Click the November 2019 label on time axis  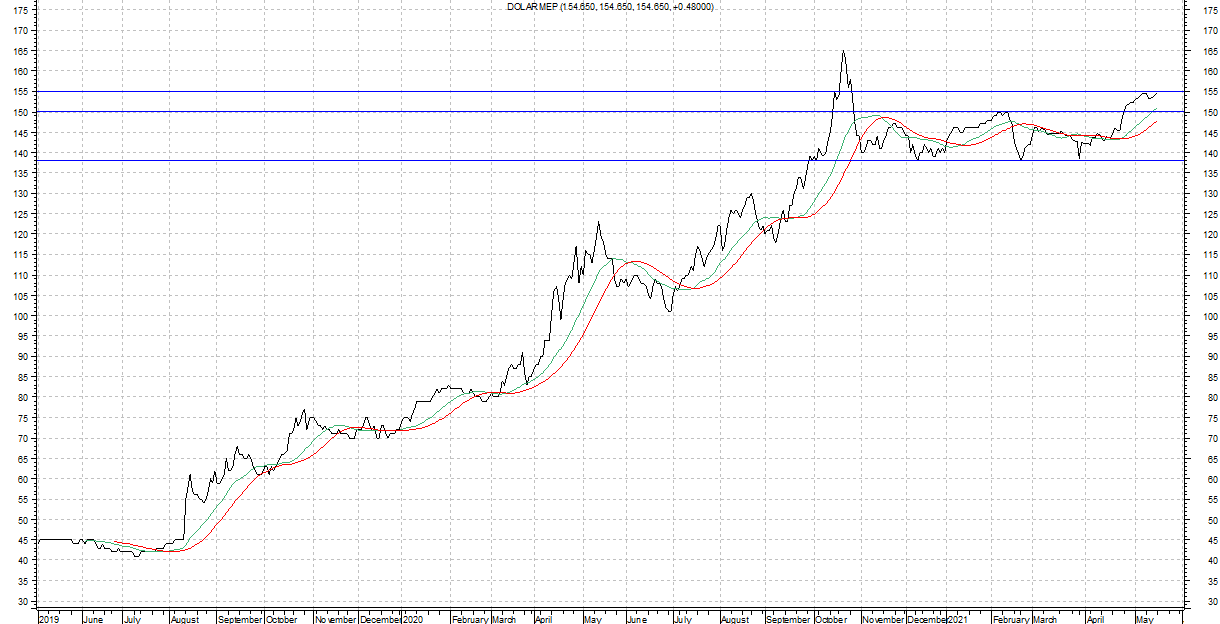pyautogui.click(x=336, y=619)
